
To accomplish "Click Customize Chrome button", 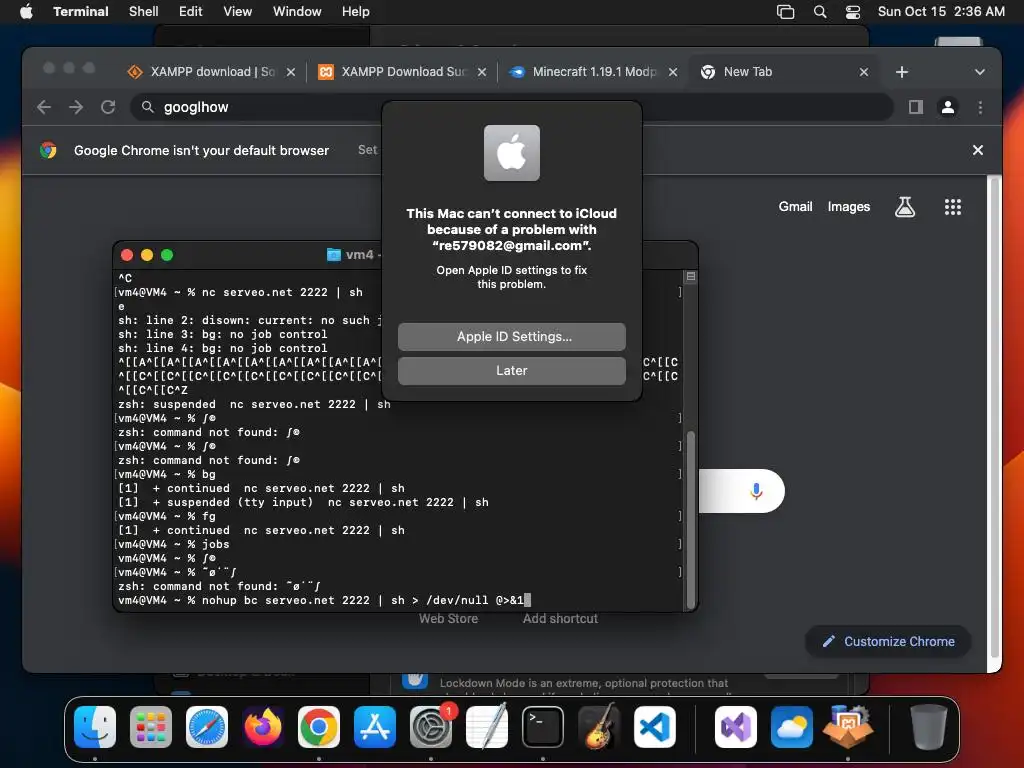I will point(888,641).
